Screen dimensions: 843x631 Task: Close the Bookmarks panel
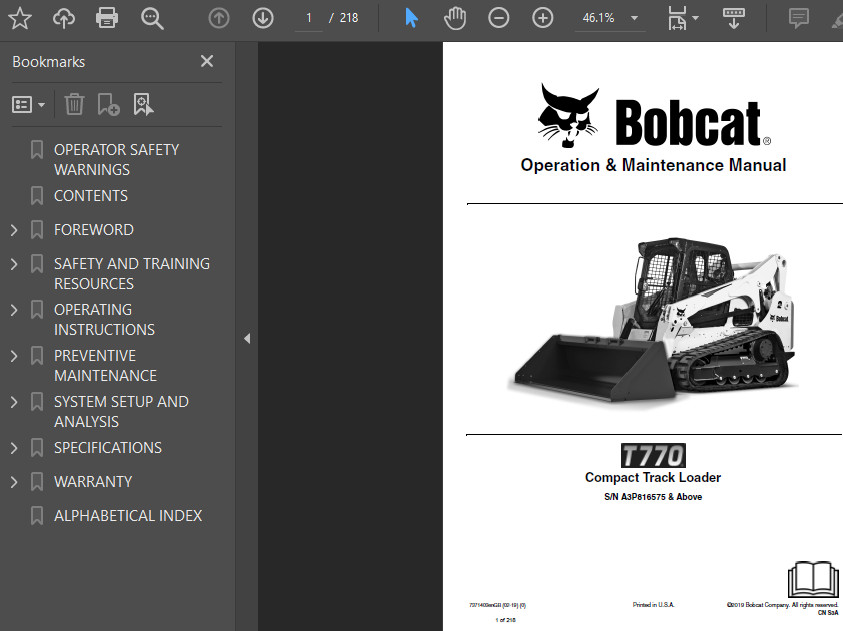[x=207, y=61]
